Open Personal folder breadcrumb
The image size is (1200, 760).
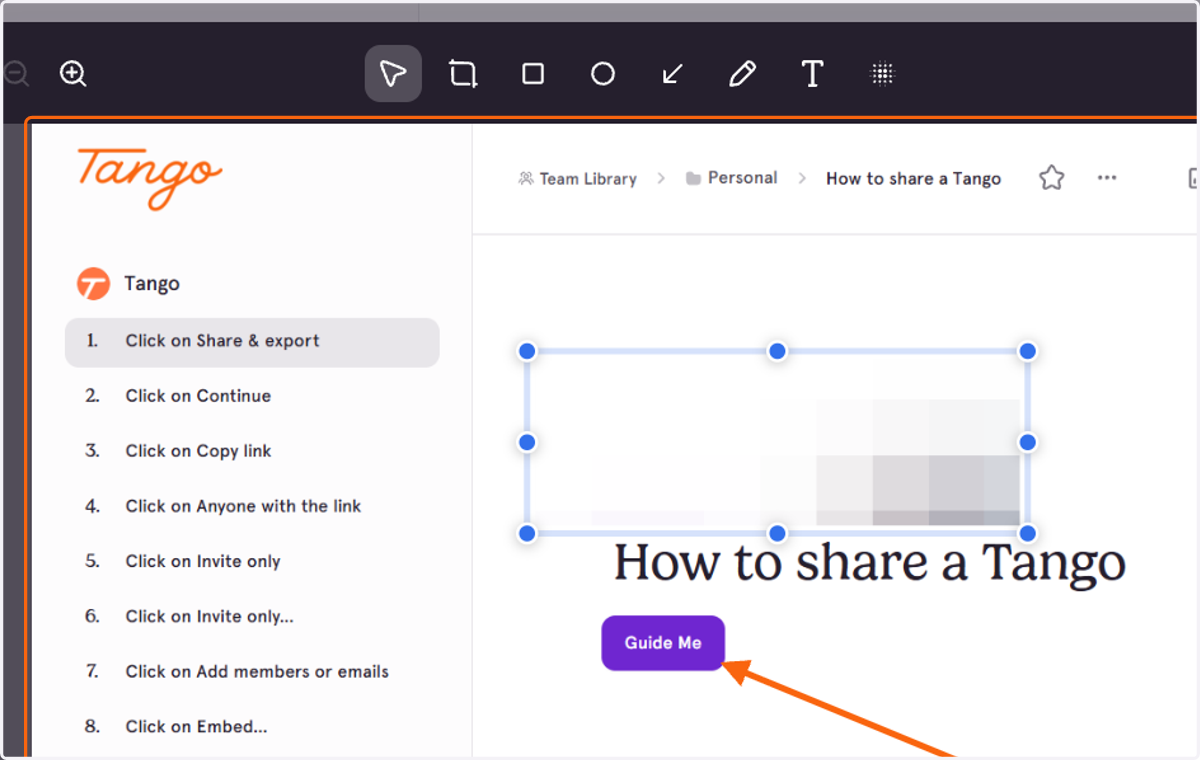click(x=731, y=178)
